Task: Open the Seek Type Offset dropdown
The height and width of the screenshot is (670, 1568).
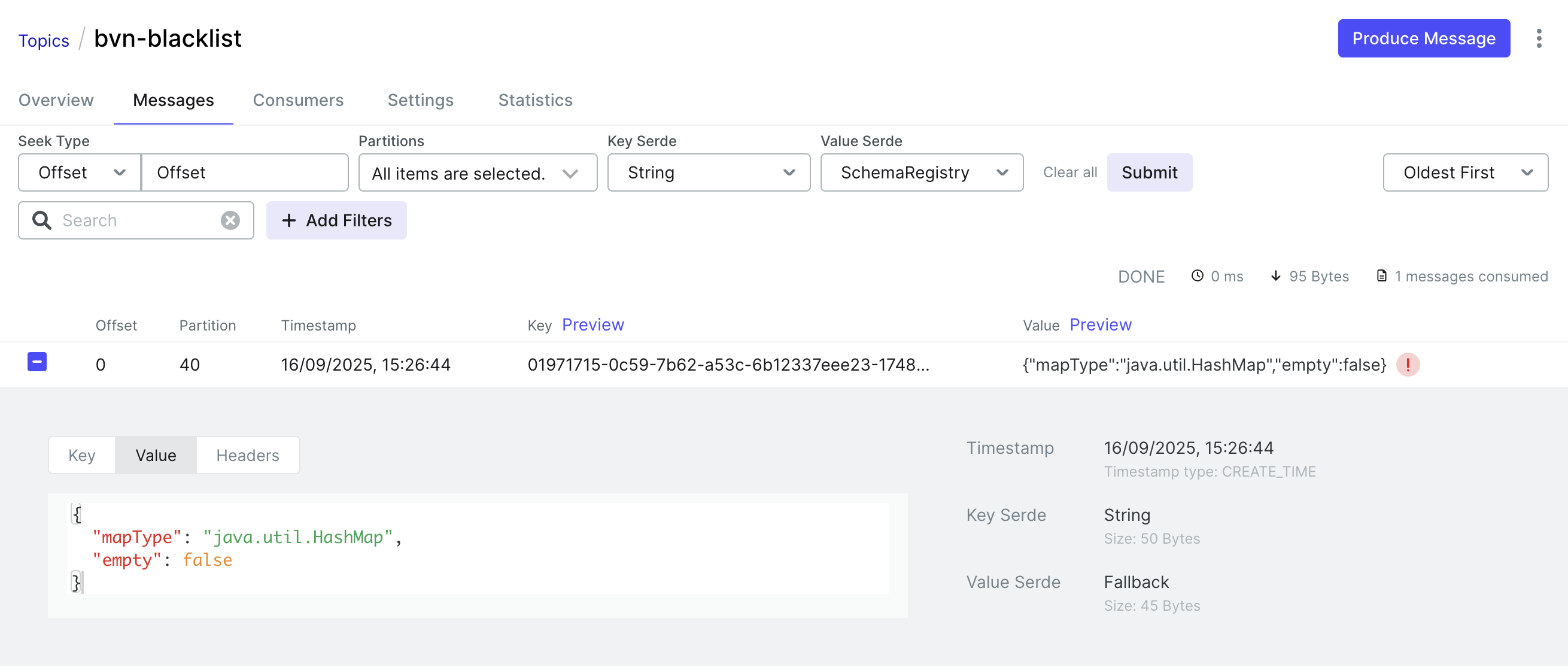Action: click(80, 172)
